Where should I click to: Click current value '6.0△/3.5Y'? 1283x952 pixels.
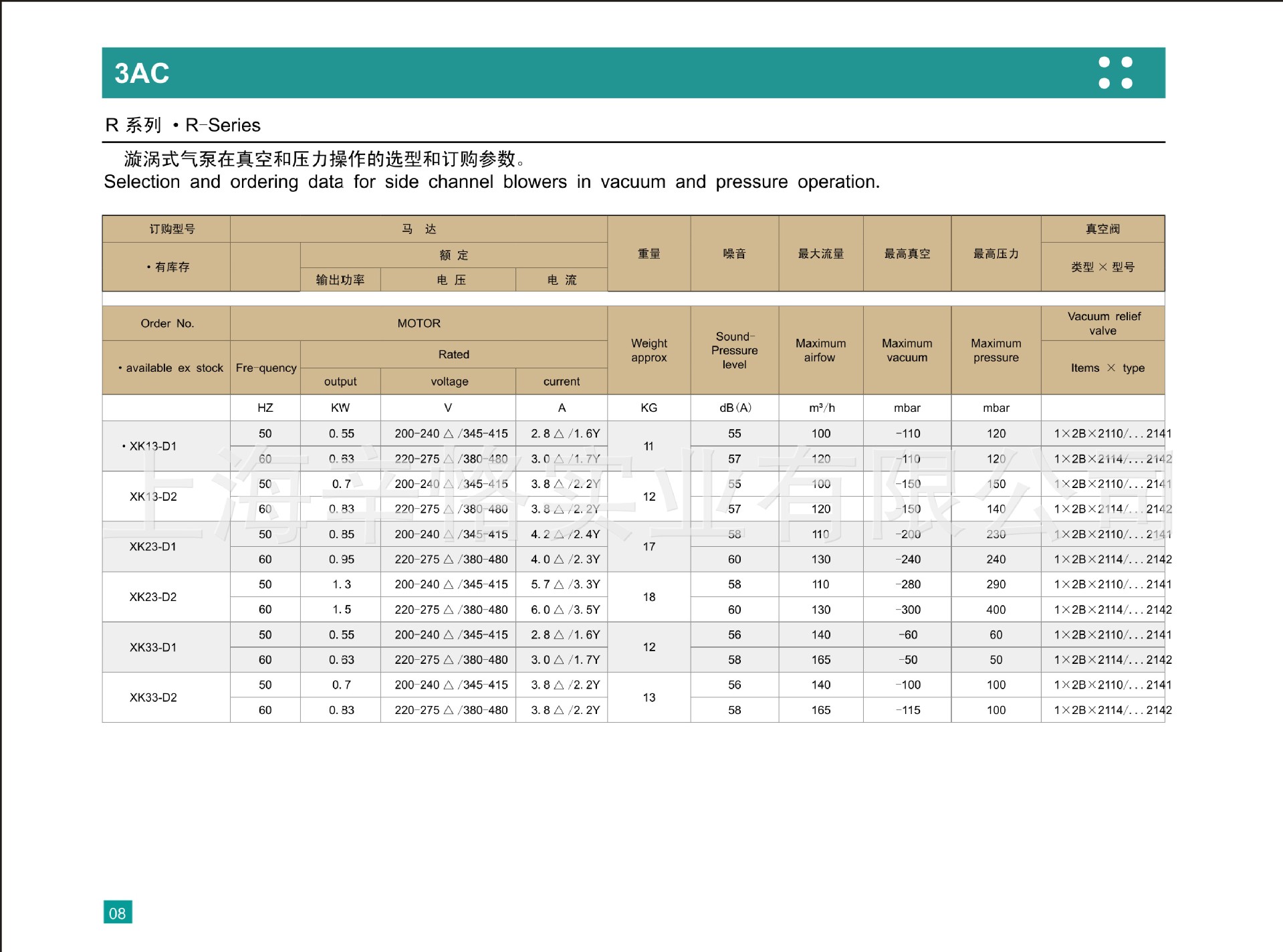[x=566, y=610]
